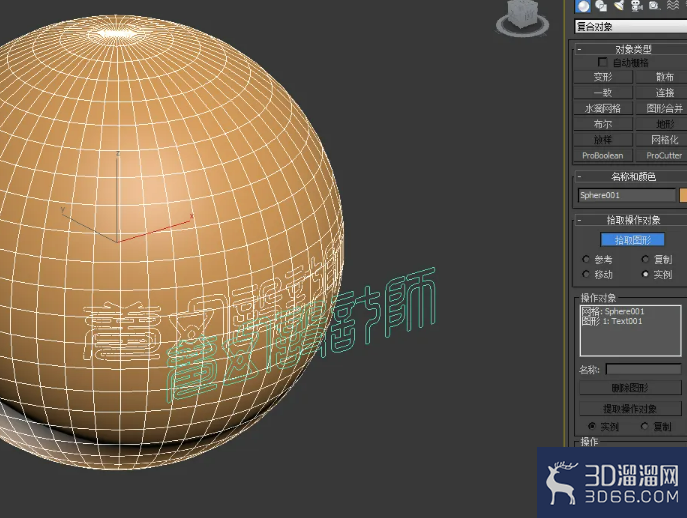Select the Geometry sphere icon in Create panel

pos(583,6)
